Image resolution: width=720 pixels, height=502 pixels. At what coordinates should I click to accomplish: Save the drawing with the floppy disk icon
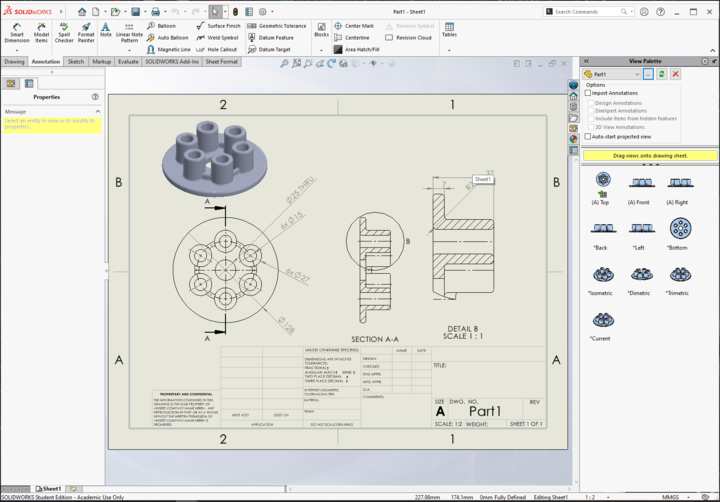135,11
